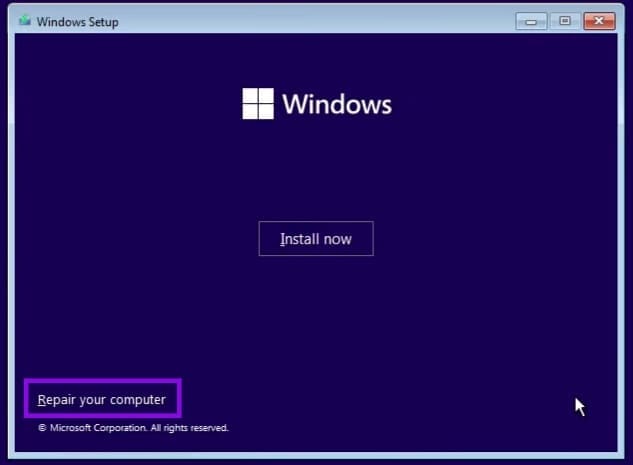Click the Microsoft Corporation copyright text
This screenshot has height=465, width=633.
tap(133, 428)
